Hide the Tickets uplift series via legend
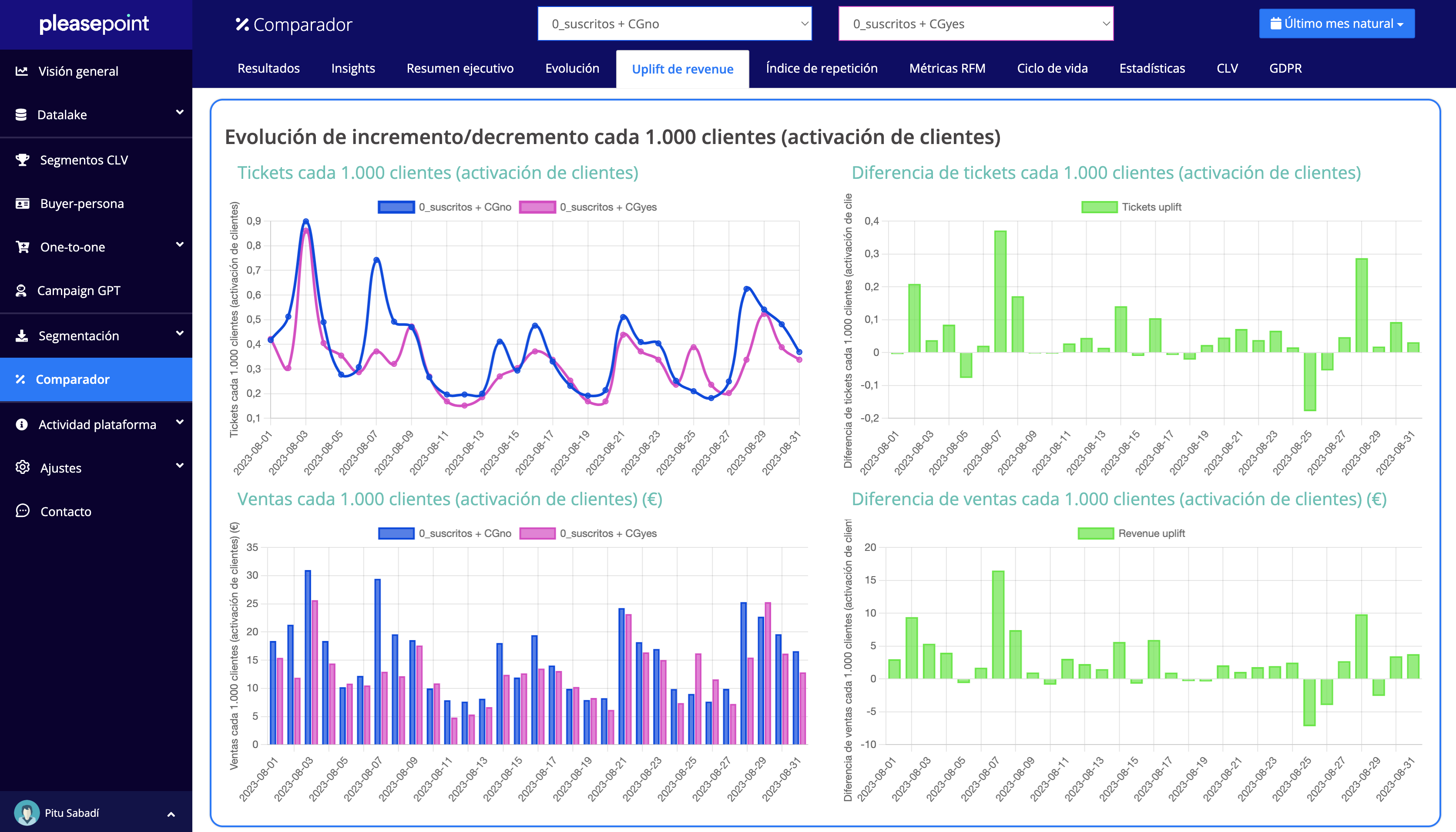1456x832 pixels. pos(1131,207)
